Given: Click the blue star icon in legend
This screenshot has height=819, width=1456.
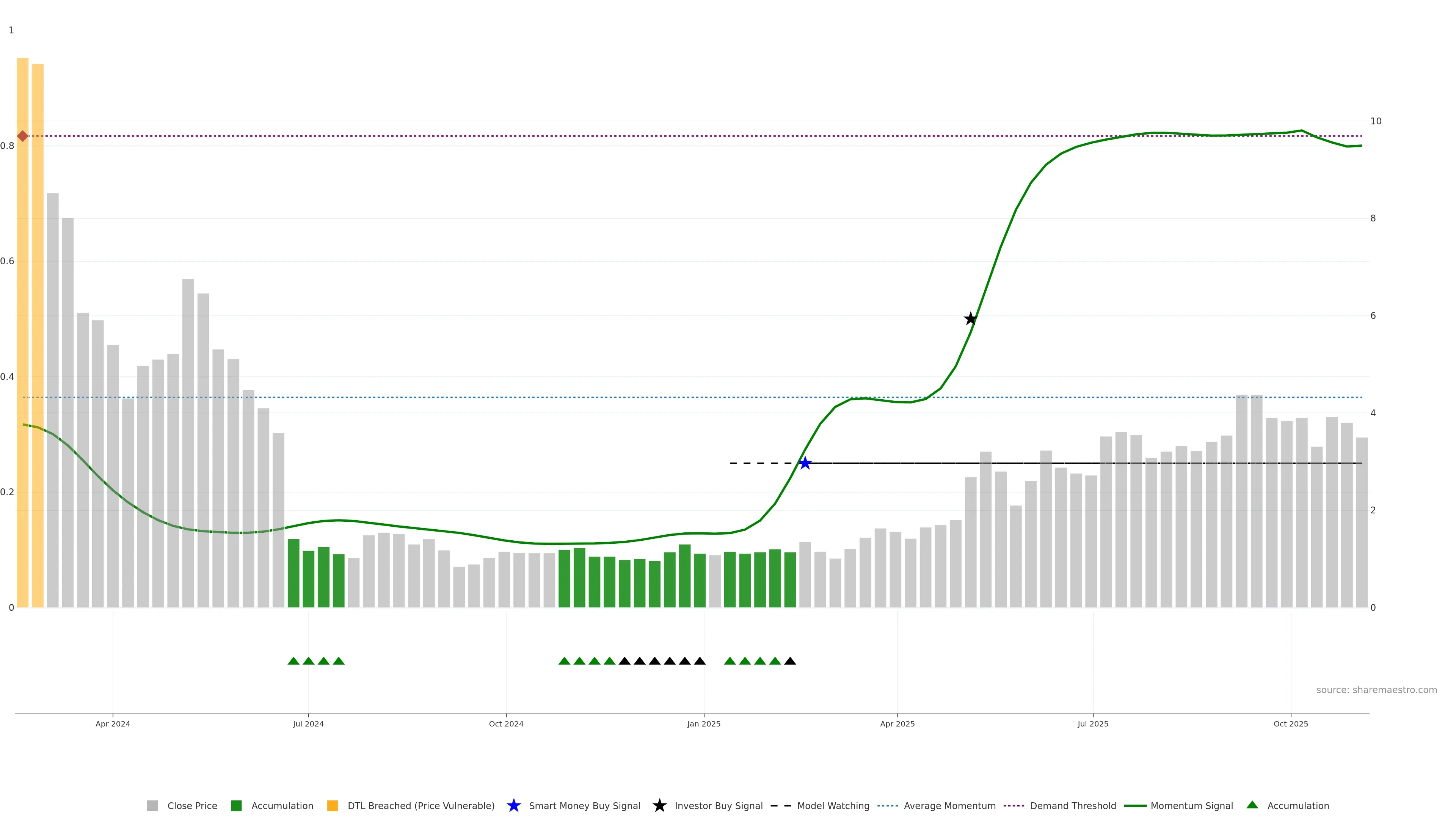Looking at the screenshot, I should pyautogui.click(x=513, y=805).
